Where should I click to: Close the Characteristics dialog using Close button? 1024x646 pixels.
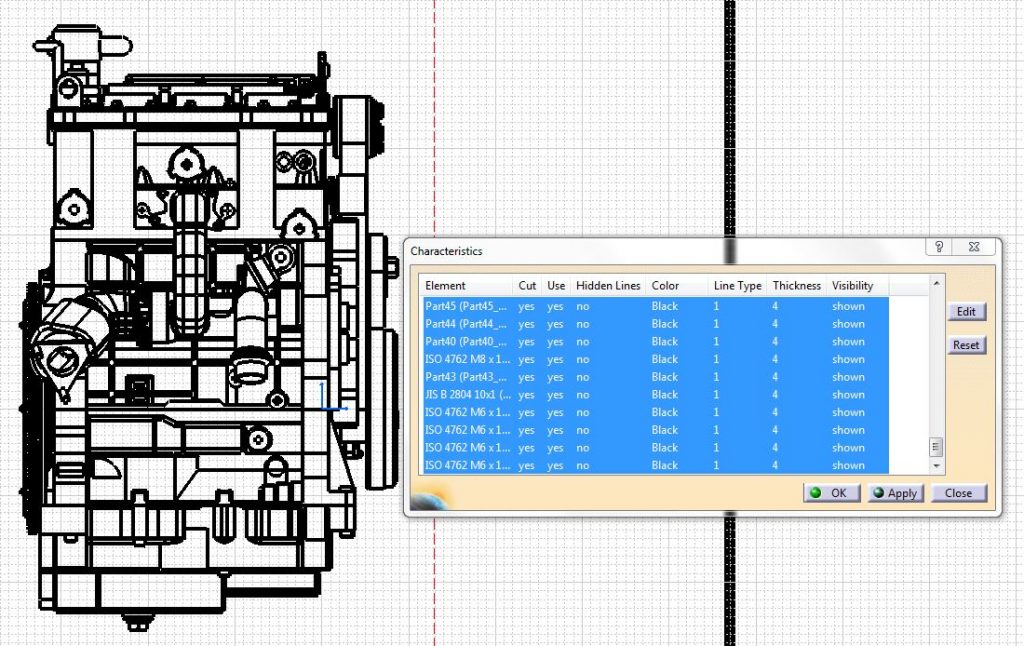pyautogui.click(x=958, y=492)
